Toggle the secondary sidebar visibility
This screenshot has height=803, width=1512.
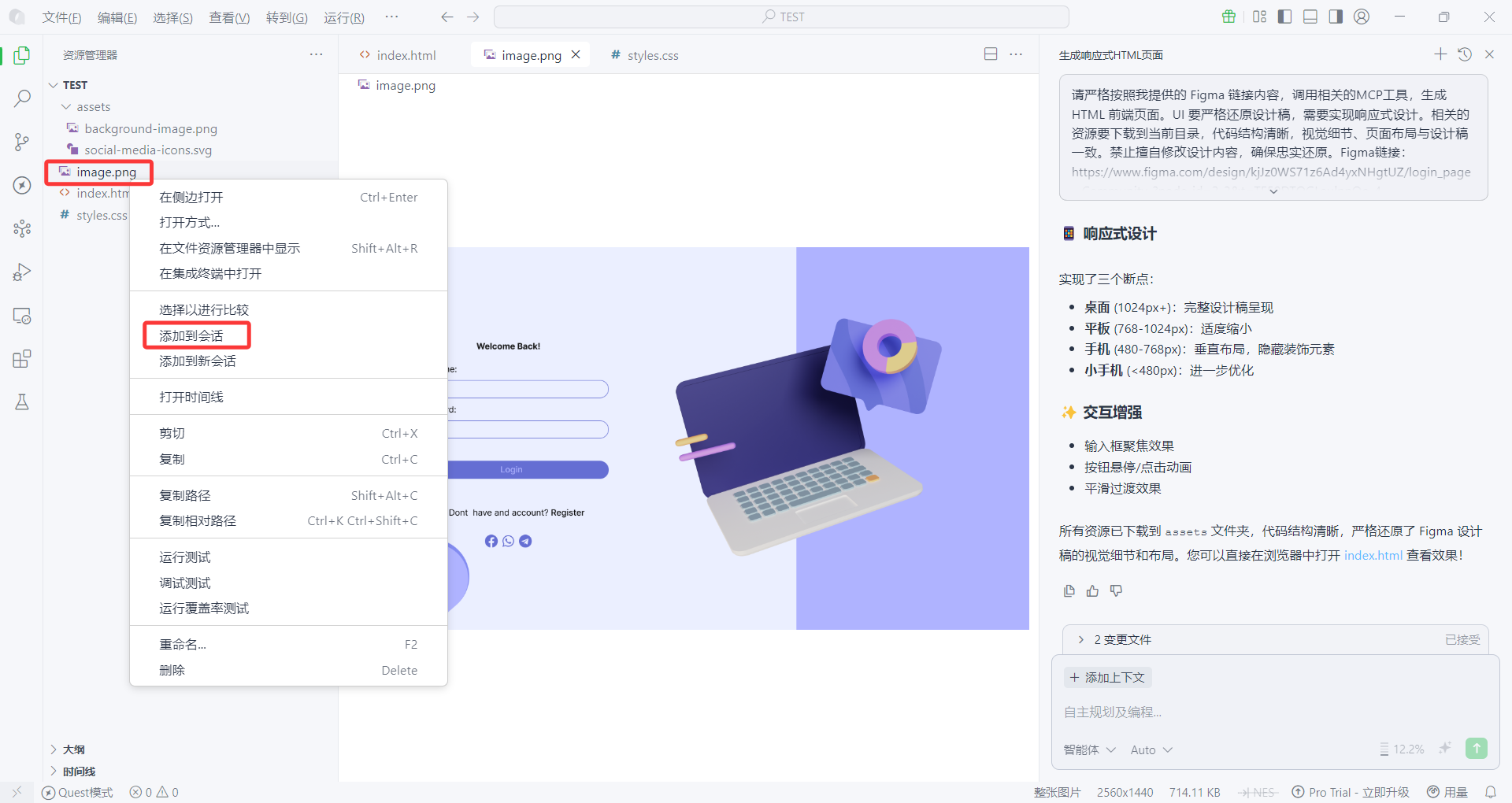1336,16
